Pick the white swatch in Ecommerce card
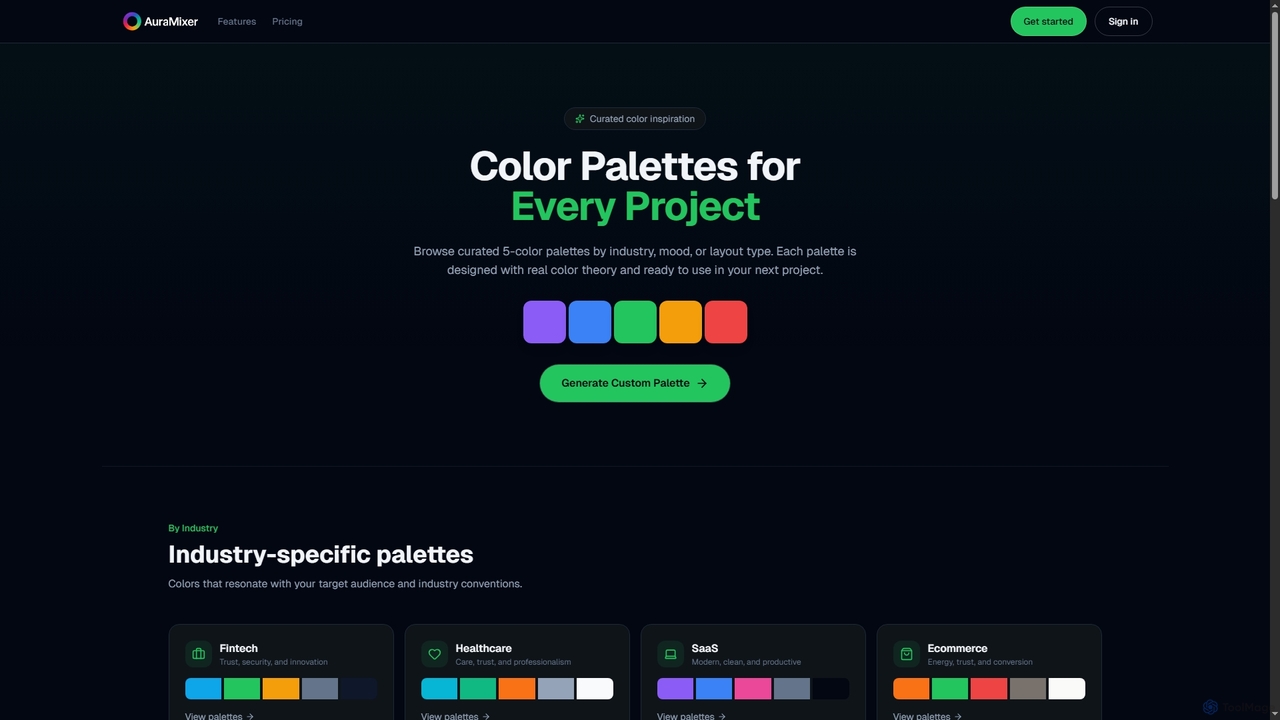The width and height of the screenshot is (1280, 720). pyautogui.click(x=1067, y=688)
